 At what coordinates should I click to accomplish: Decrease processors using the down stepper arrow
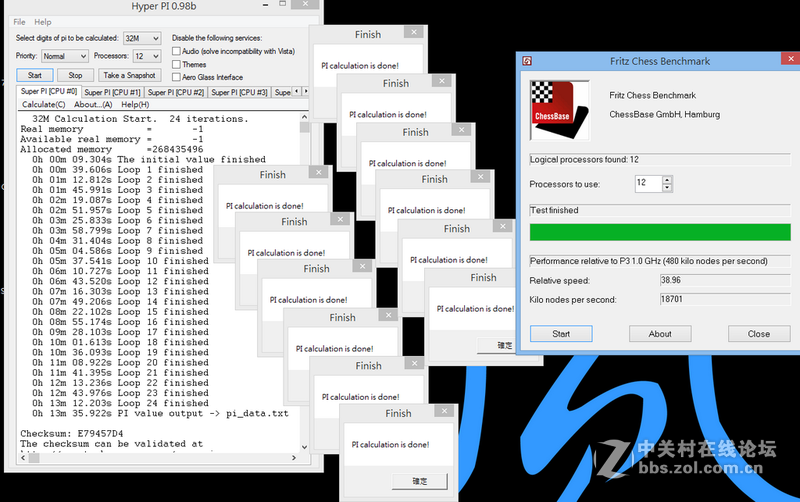(x=667, y=188)
